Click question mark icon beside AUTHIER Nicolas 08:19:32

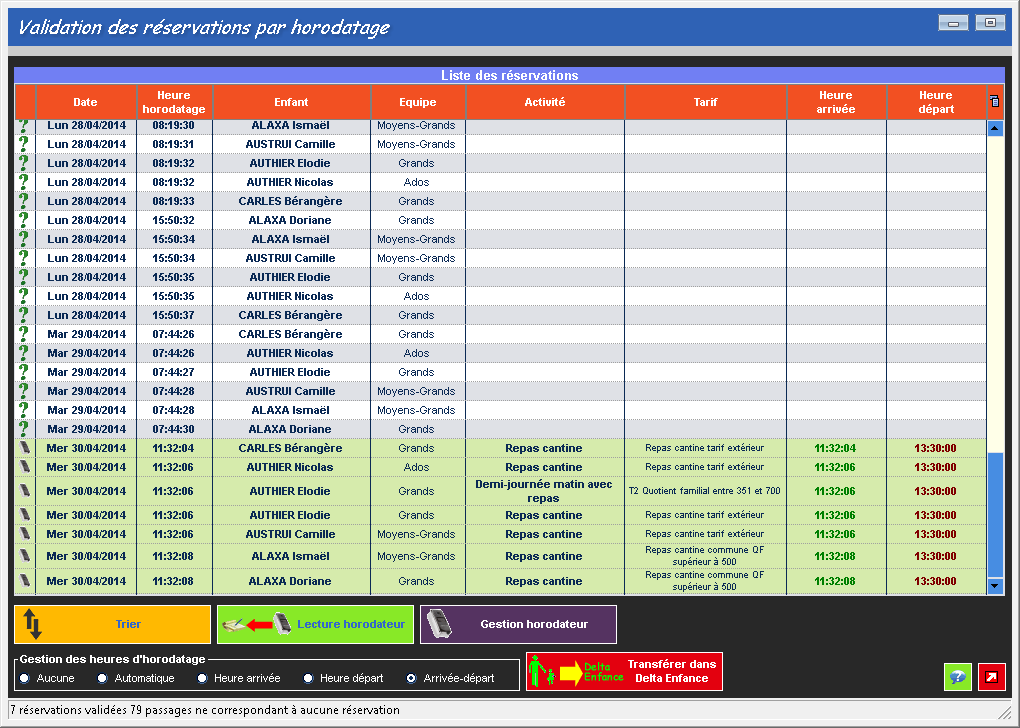click(25, 182)
